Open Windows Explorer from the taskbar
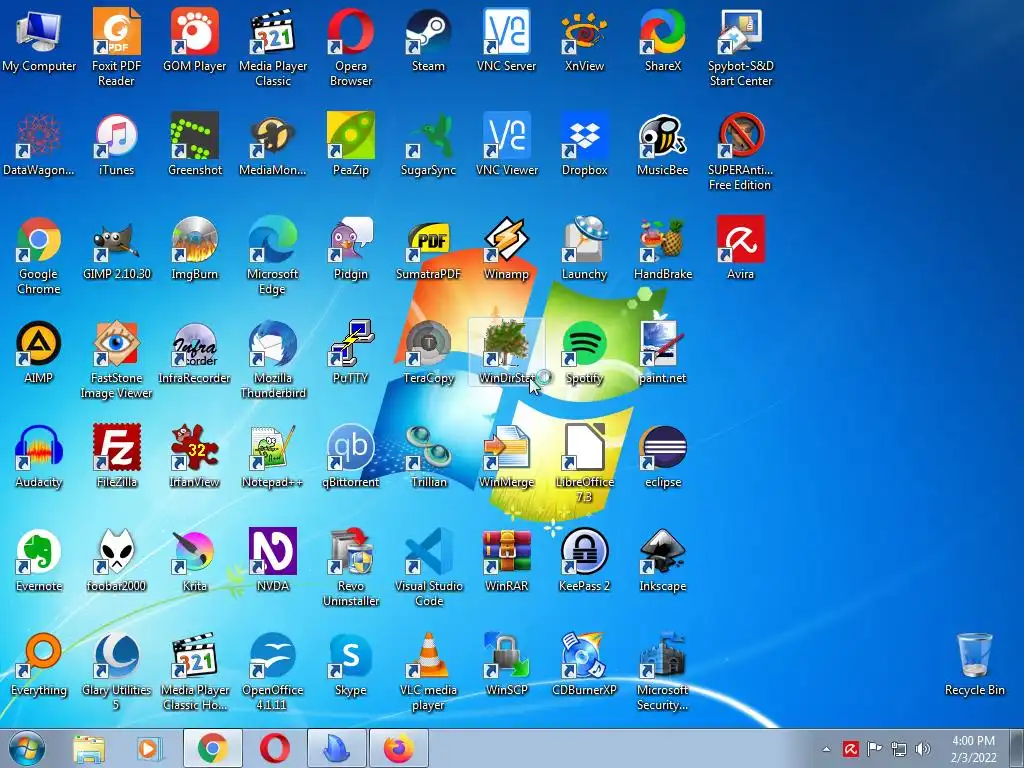This screenshot has height=768, width=1024. coord(89,748)
